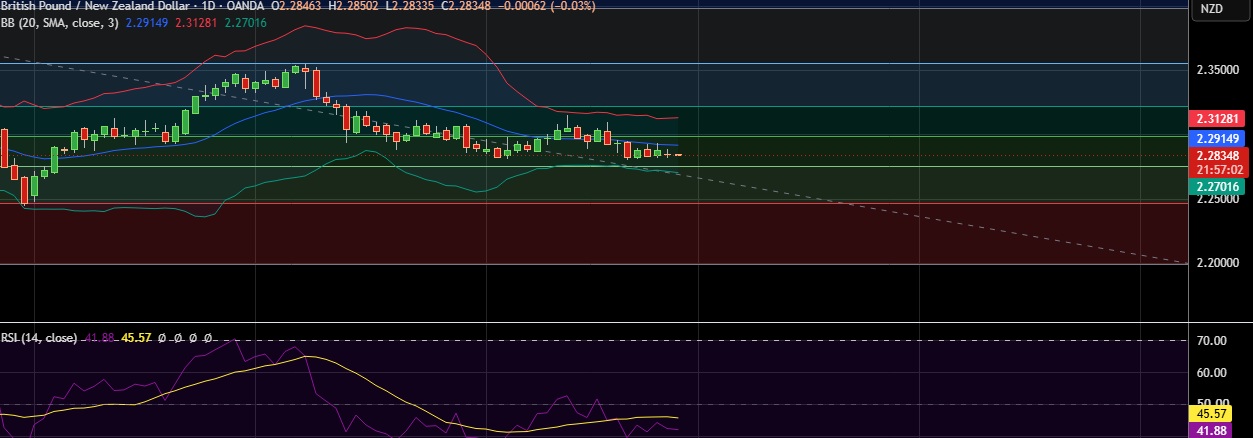Click the red 2.31281 upper band price label
The height and width of the screenshot is (438, 1253).
(1215, 118)
